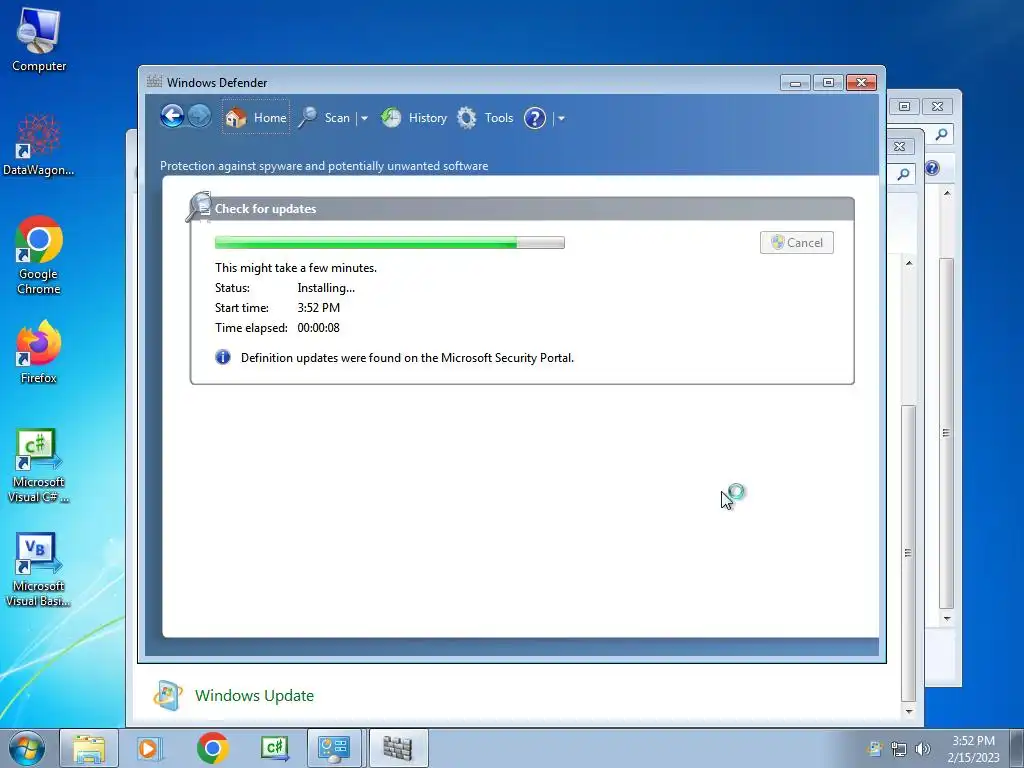1024x768 pixels.
Task: Open Tools in Windows Defender
Action: (x=485, y=118)
